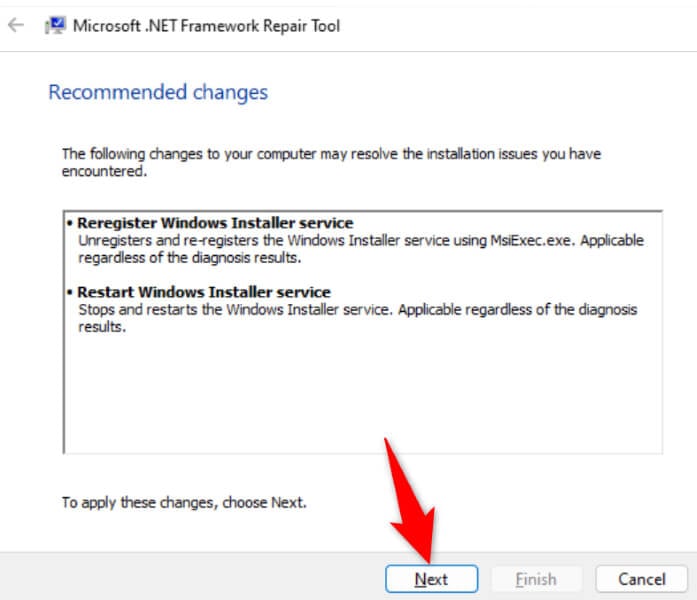The image size is (697, 600).
Task: Click the bullet before Restart Windows Installer
Action: pos(70,292)
